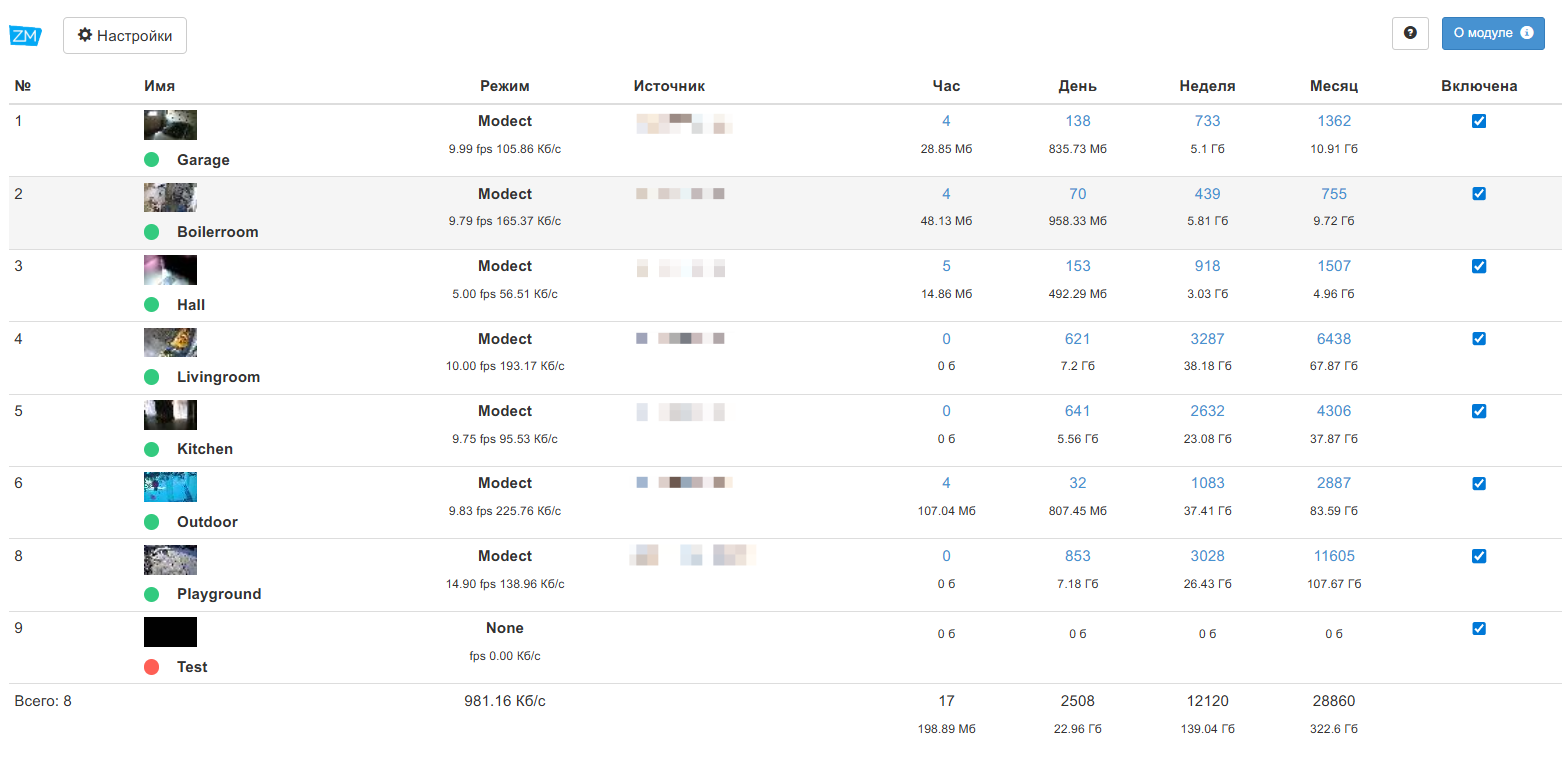Click the ZoneMinder ZM logo icon

tap(25, 36)
